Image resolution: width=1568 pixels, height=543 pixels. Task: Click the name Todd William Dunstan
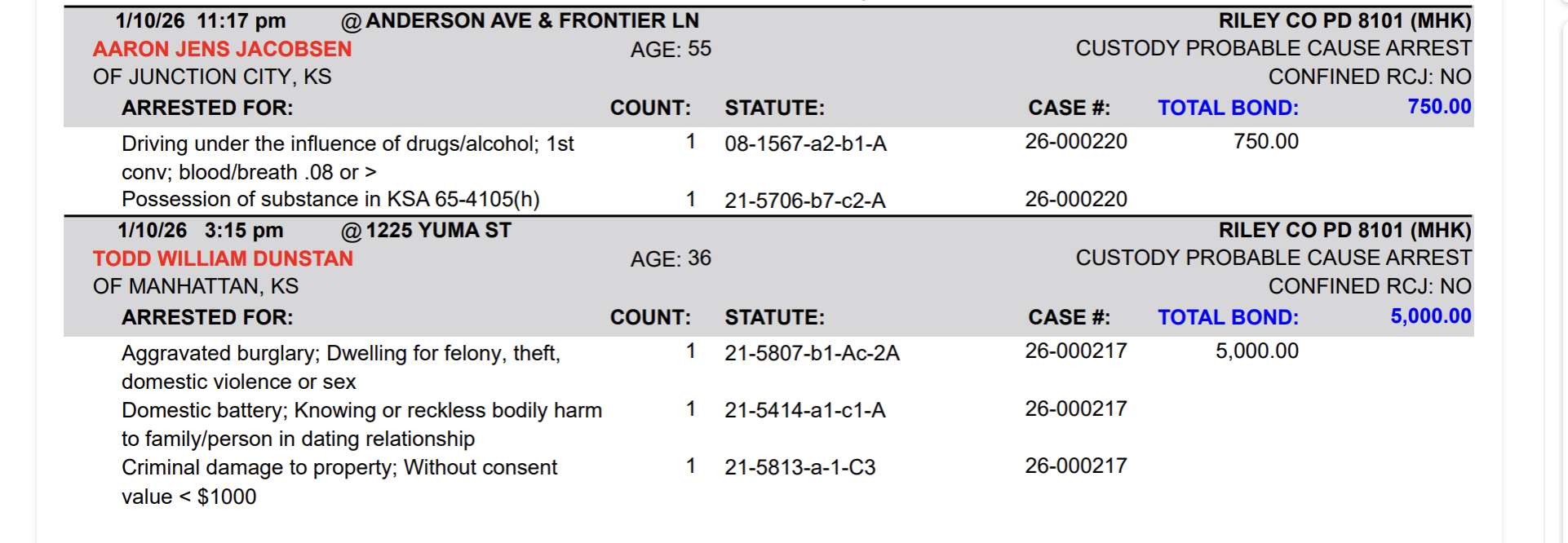(x=223, y=258)
